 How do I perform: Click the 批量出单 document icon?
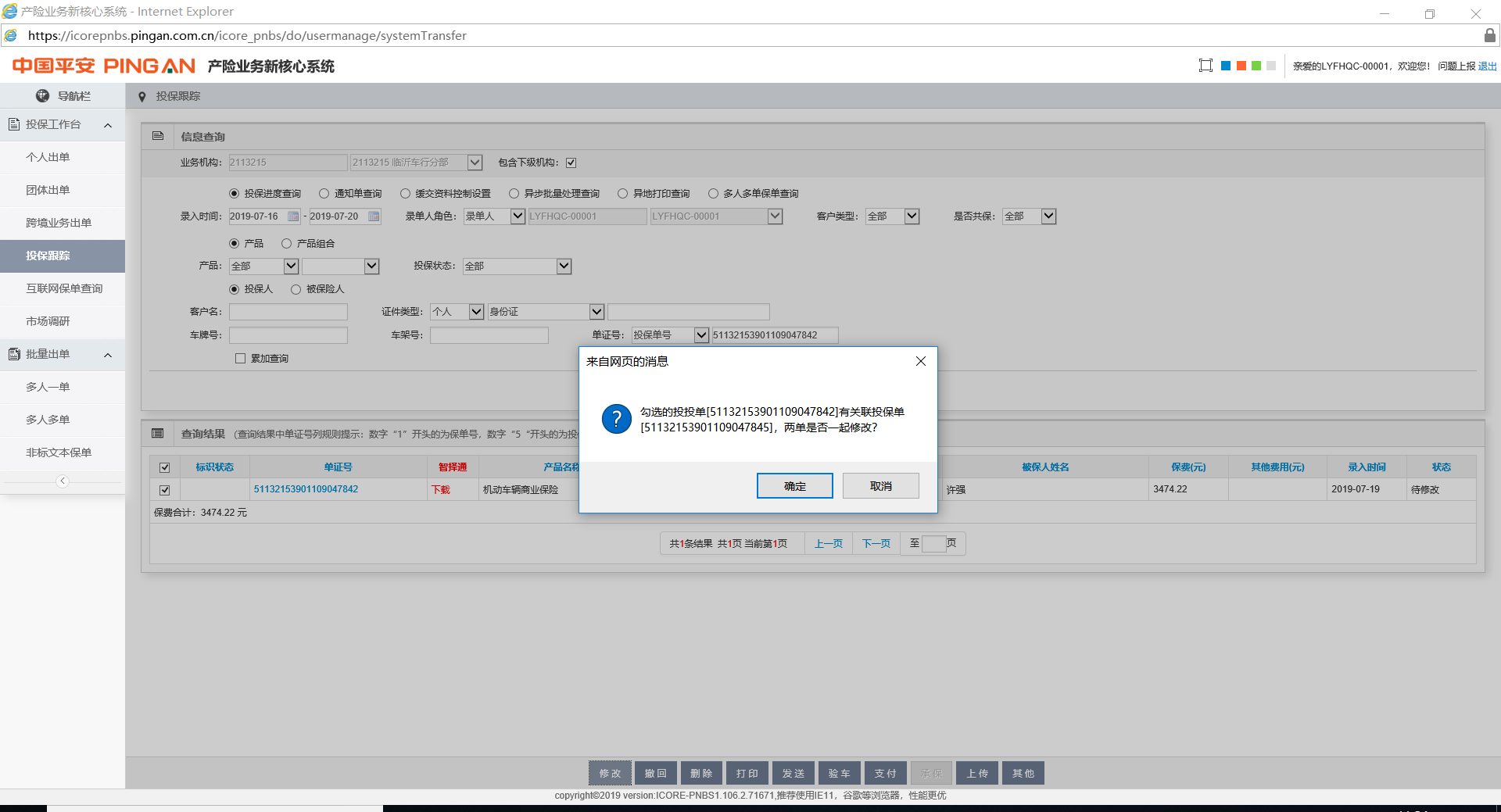(14, 354)
